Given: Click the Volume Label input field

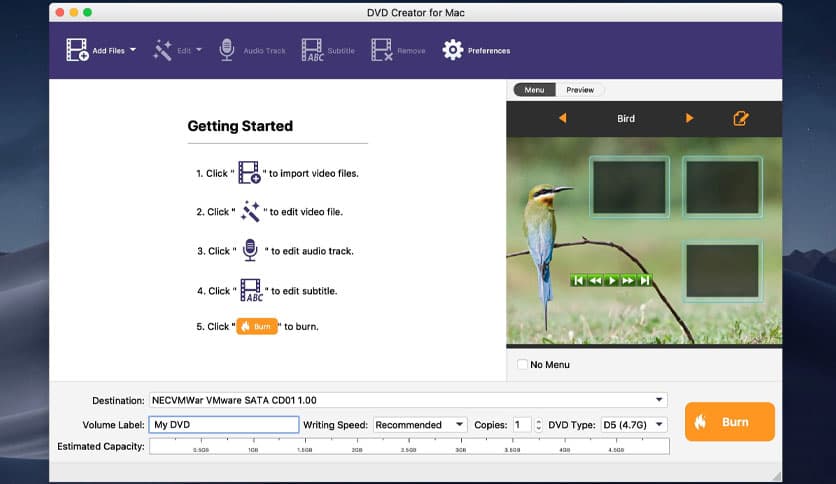Looking at the screenshot, I should pyautogui.click(x=223, y=425).
